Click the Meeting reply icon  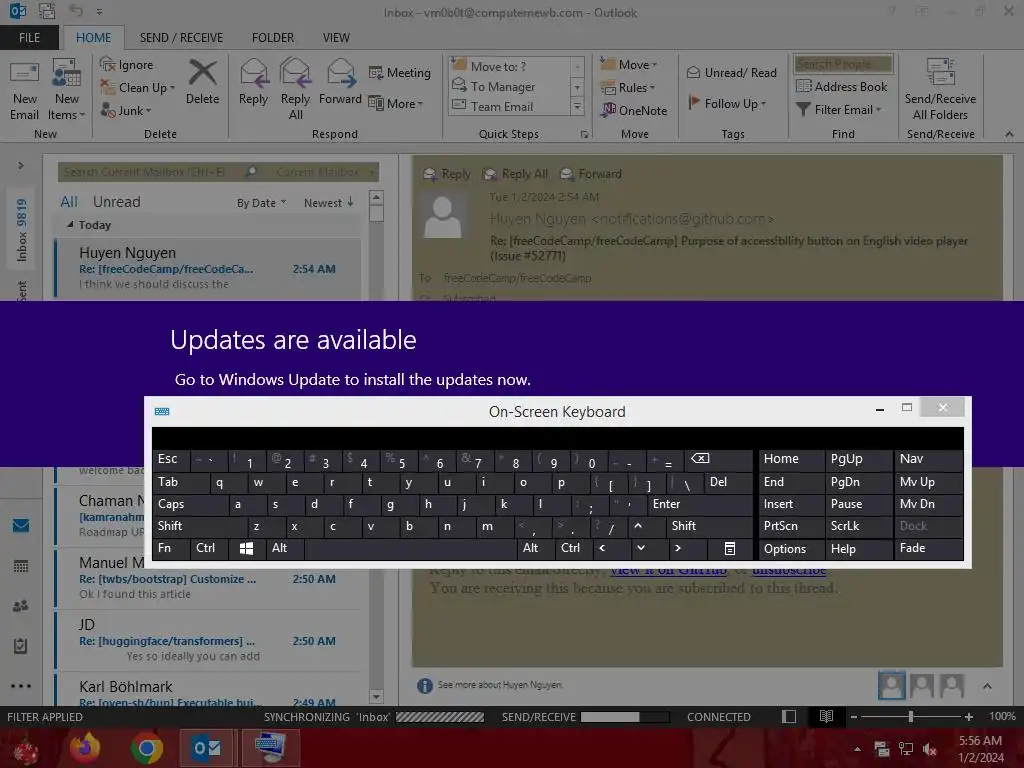coord(376,72)
